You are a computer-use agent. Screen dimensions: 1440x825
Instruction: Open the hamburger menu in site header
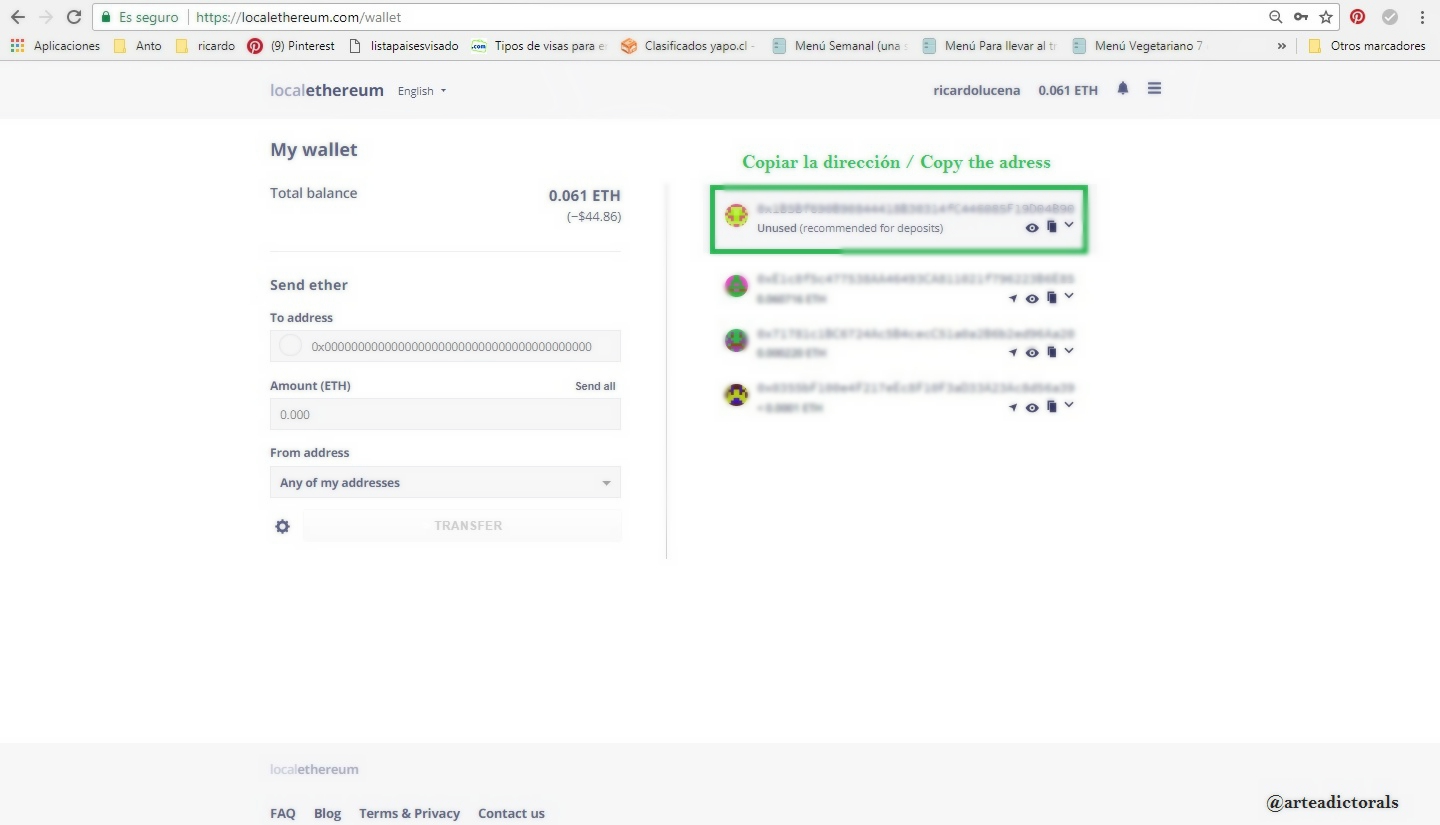pyautogui.click(x=1154, y=89)
